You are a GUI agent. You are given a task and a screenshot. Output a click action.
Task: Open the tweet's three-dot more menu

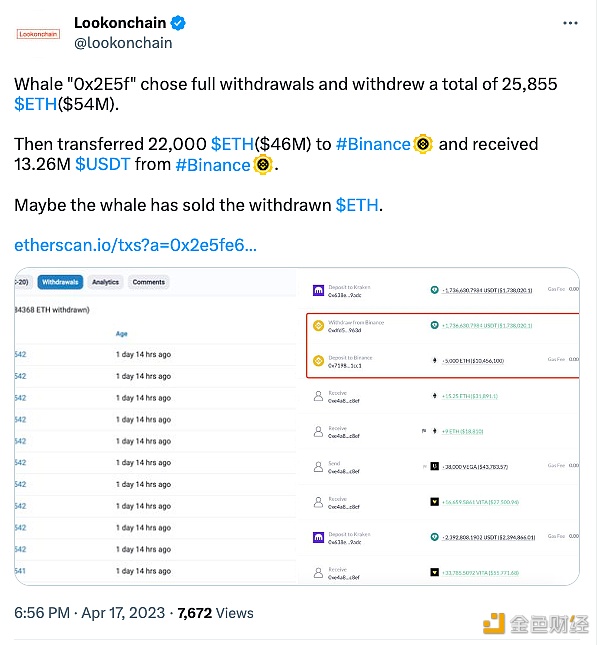(x=569, y=23)
